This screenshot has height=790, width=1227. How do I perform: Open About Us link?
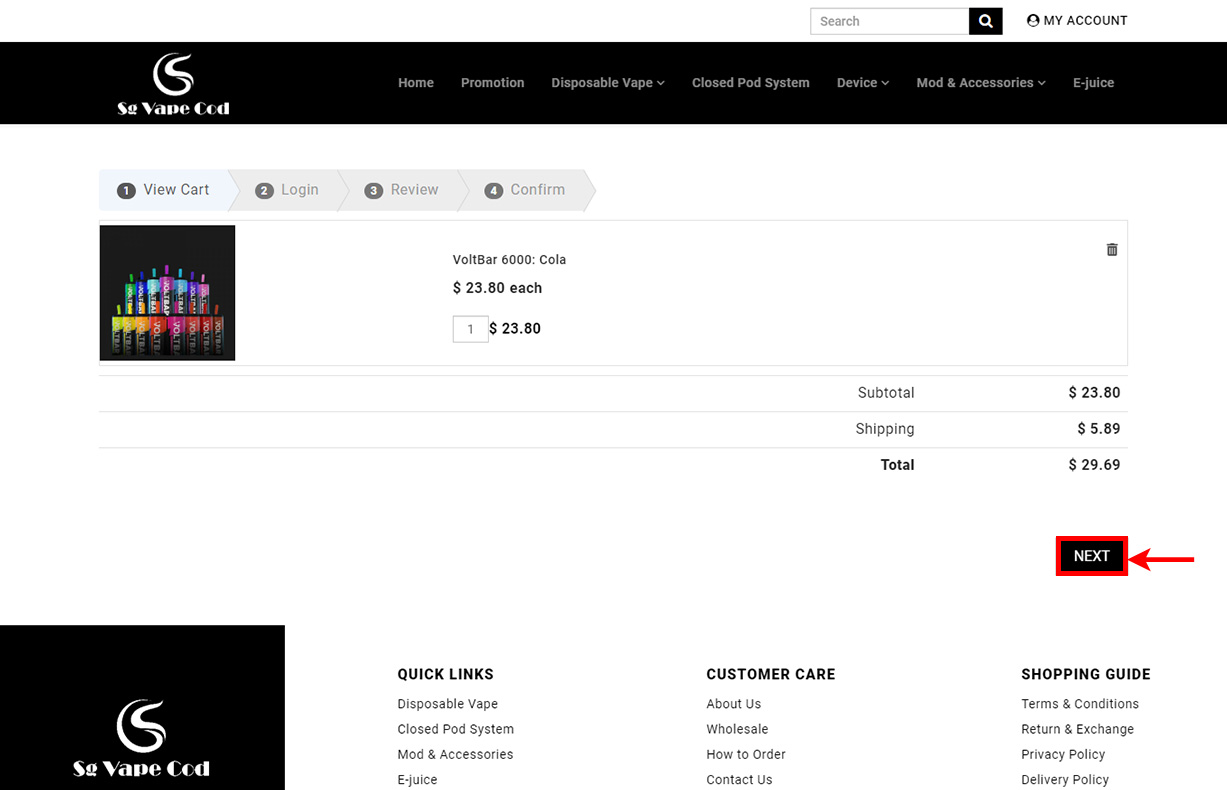(x=733, y=704)
